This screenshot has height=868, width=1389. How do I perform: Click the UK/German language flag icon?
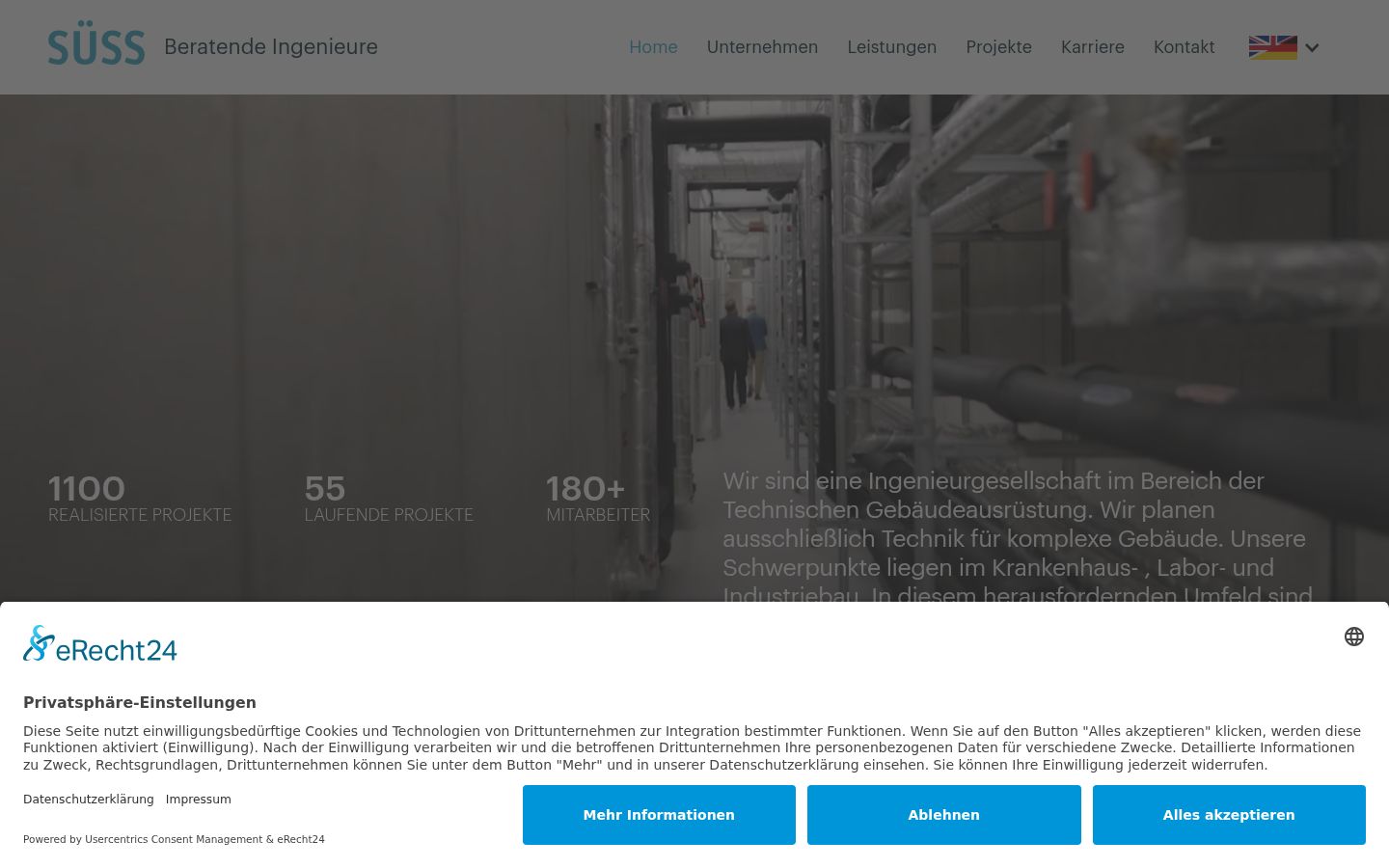point(1272,47)
